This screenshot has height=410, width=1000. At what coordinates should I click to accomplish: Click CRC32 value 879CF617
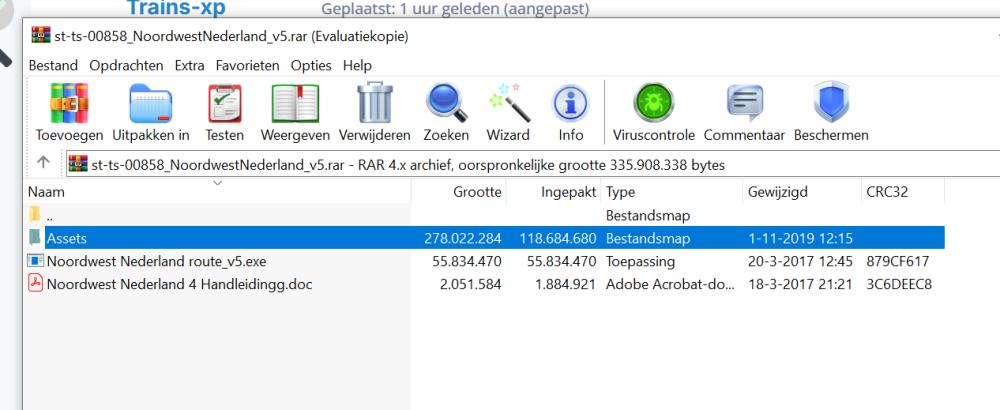[x=899, y=261]
